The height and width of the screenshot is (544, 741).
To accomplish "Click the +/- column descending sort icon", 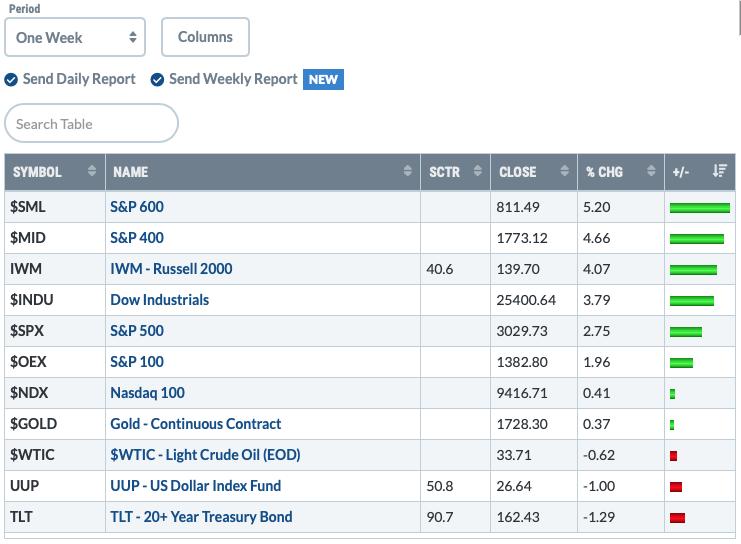I will [x=720, y=171].
